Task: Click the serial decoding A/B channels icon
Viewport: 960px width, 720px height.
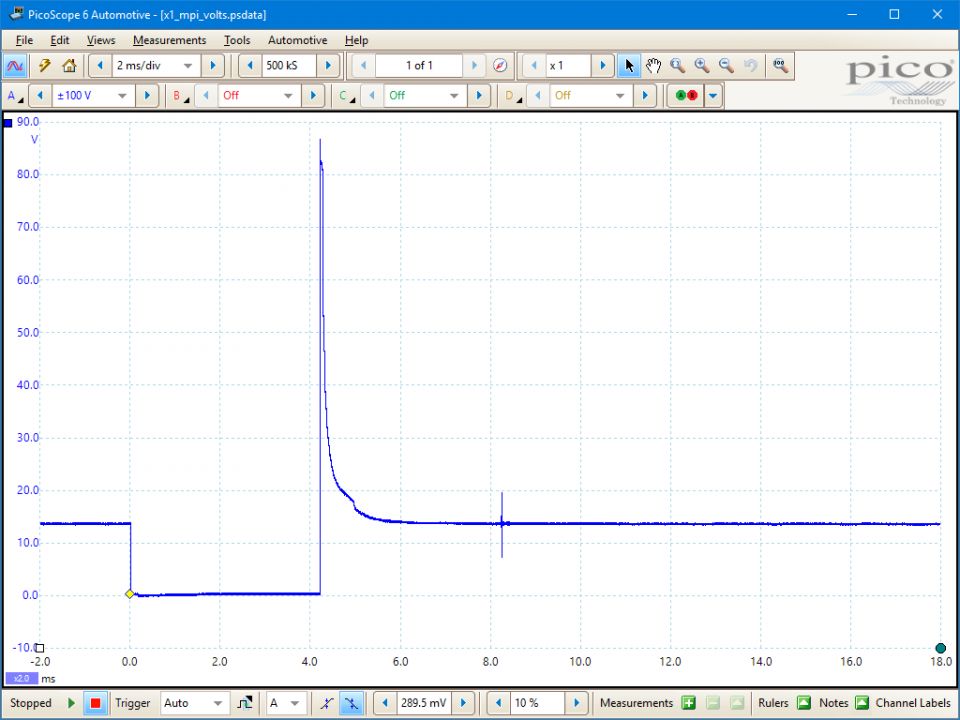Action: (x=686, y=96)
